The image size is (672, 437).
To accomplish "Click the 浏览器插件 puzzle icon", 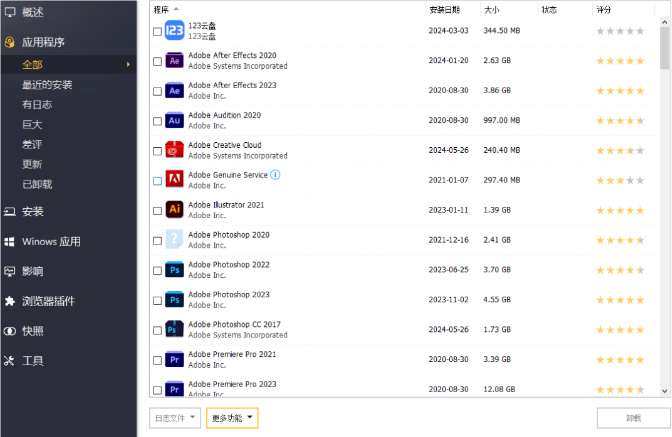I will (x=10, y=301).
